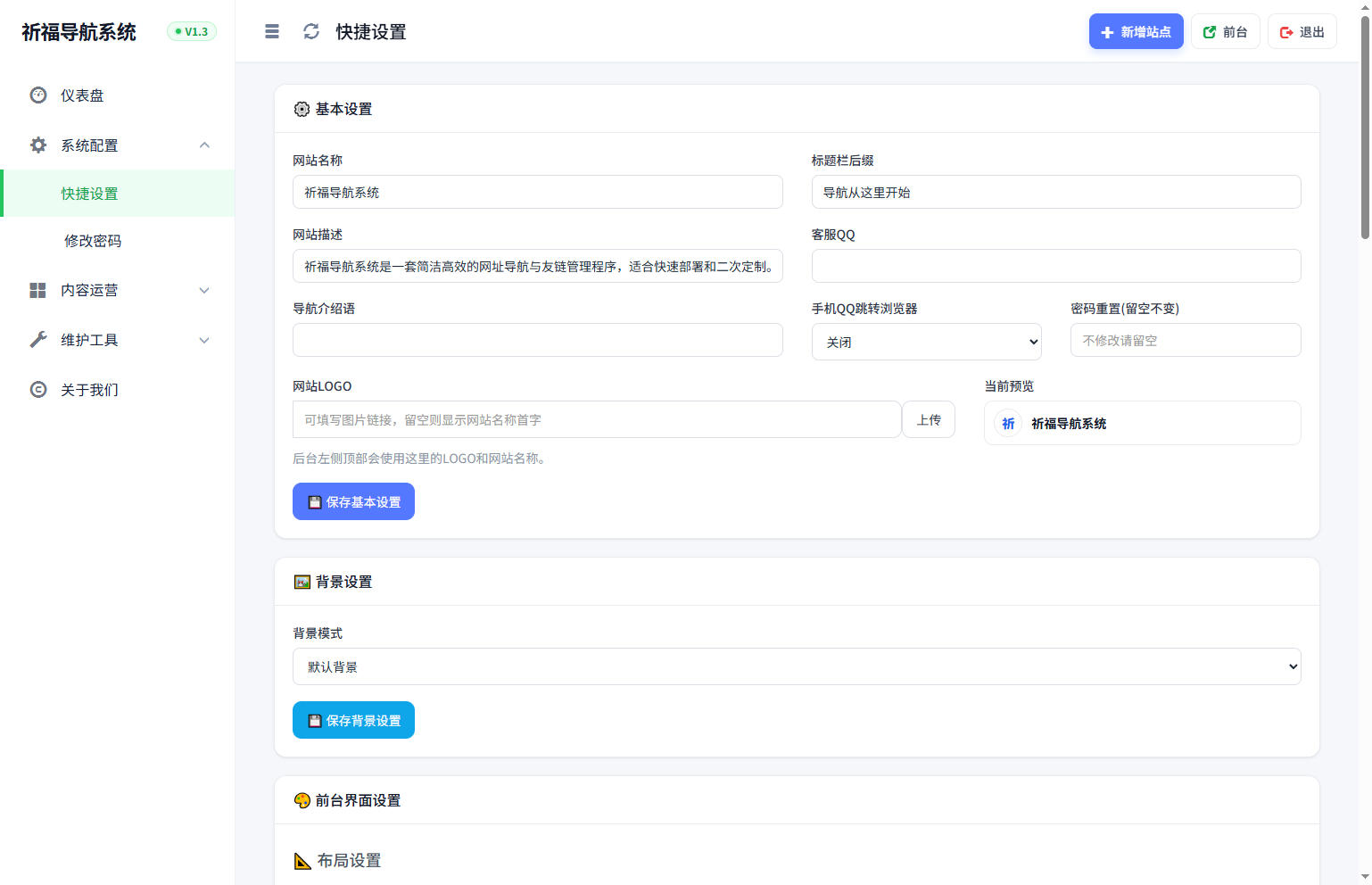Viewport: 1372px width, 885px height.
Task: Click the 客服QQ input field
Action: (1056, 266)
